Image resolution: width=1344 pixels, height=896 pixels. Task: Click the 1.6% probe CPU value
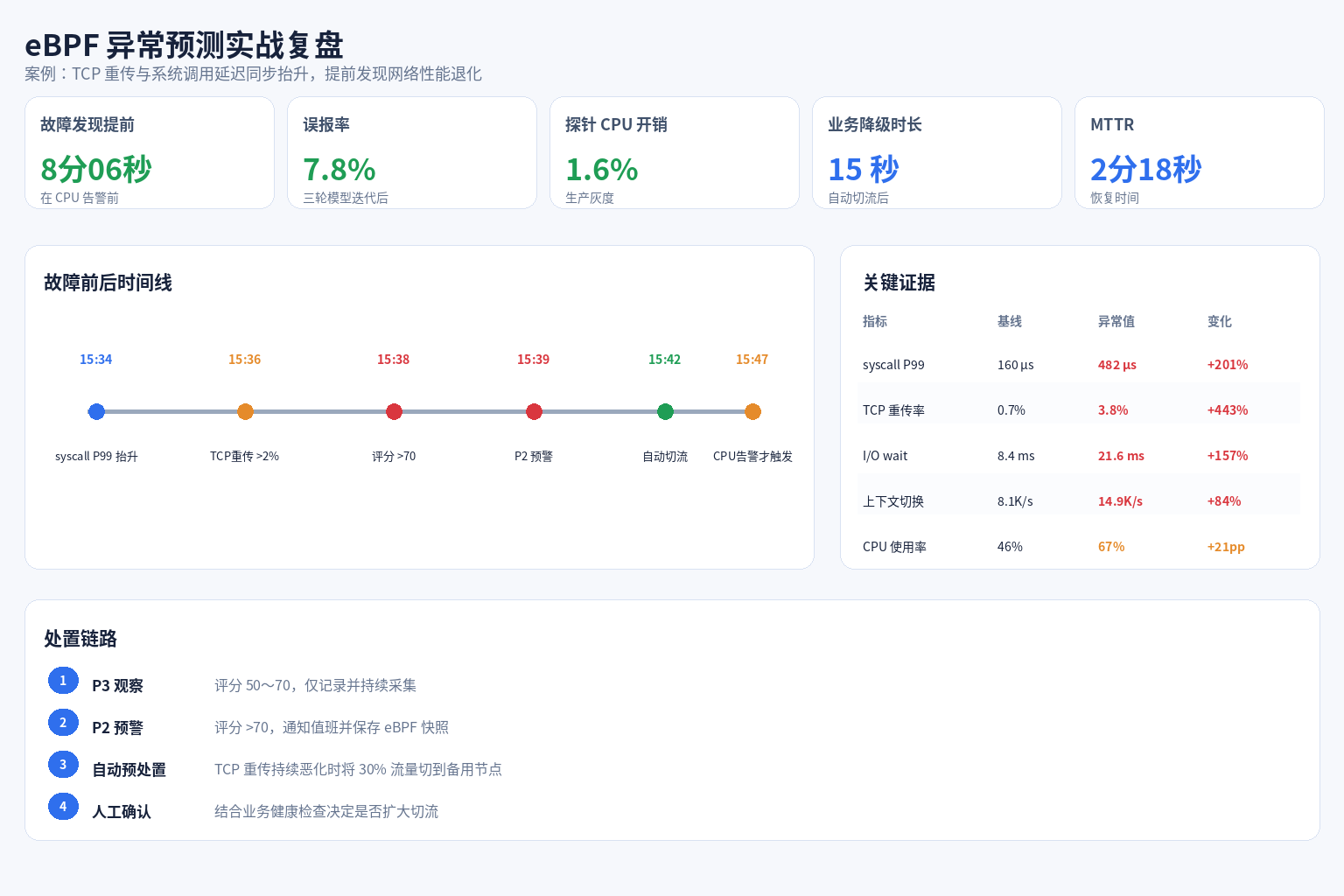tap(602, 169)
